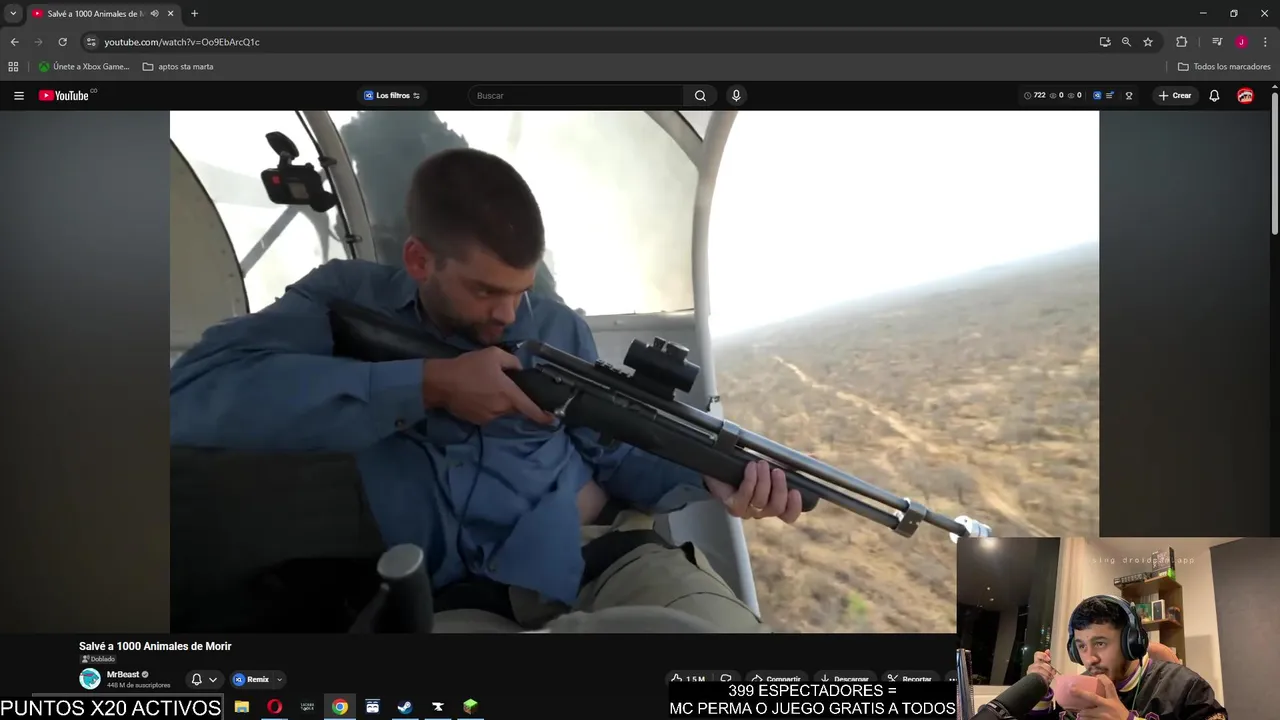Open YouTube notifications bell in header
This screenshot has width=1280, height=720.
1214,96
